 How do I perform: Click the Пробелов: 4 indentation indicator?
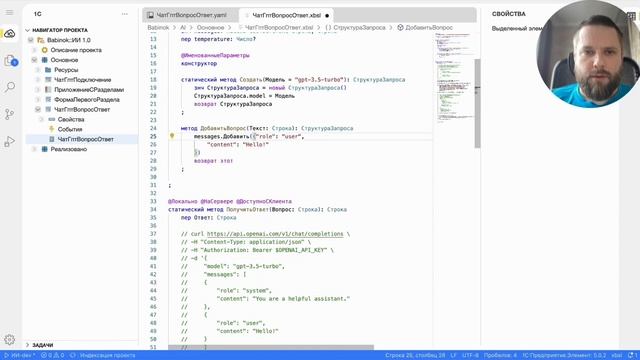[x=500, y=356]
